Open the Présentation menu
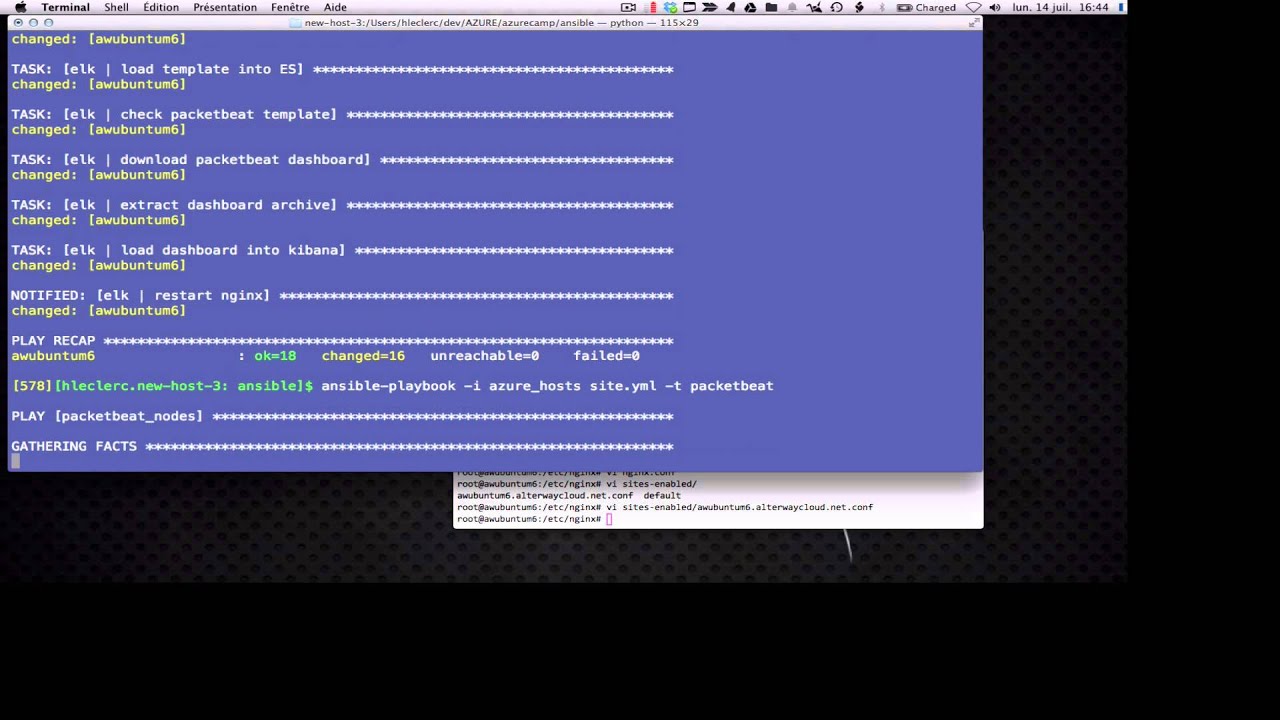1280x720 pixels. pos(225,7)
